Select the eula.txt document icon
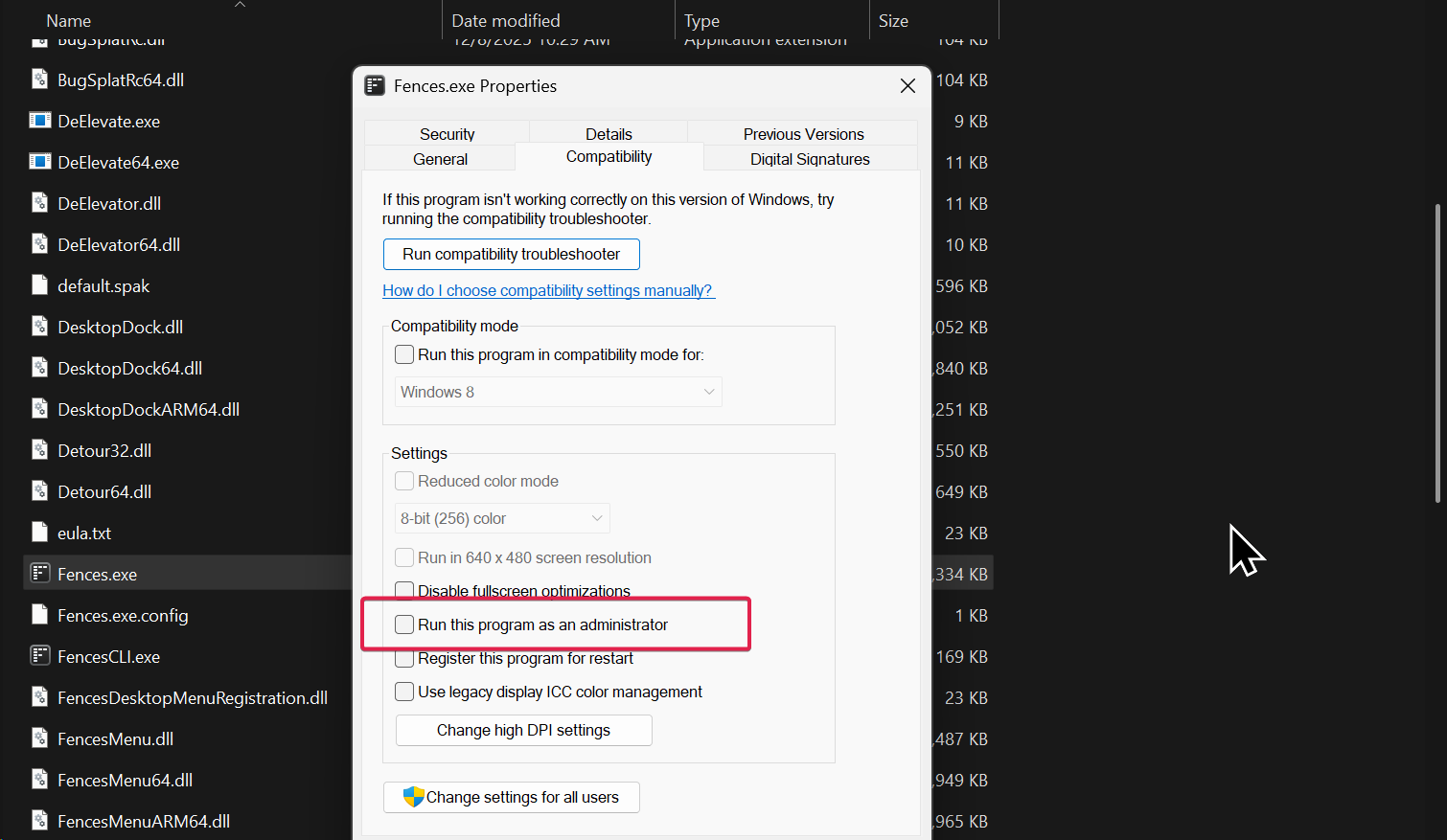This screenshot has width=1447, height=840. (x=39, y=533)
